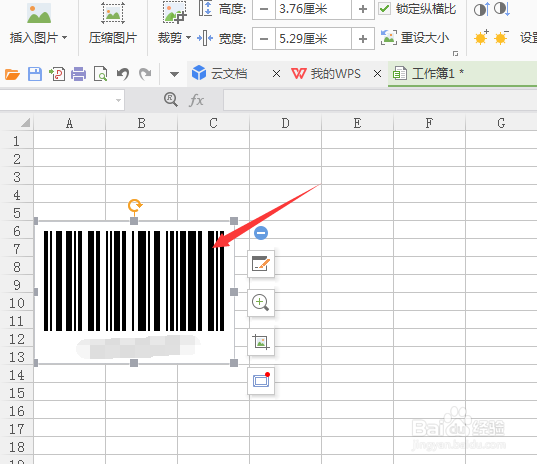Image resolution: width=537 pixels, height=464 pixels.
Task: Click the width field showing 5.29厘米
Action: coord(313,39)
